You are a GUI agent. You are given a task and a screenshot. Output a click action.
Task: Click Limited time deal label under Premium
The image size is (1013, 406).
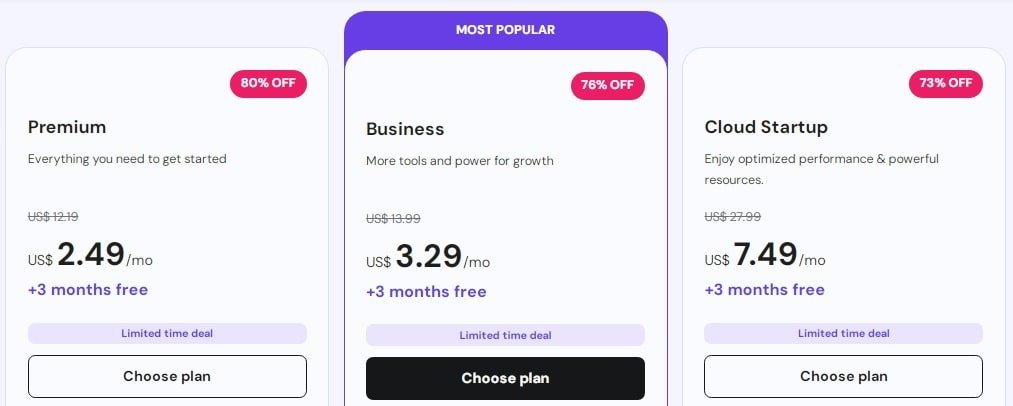[x=167, y=333]
